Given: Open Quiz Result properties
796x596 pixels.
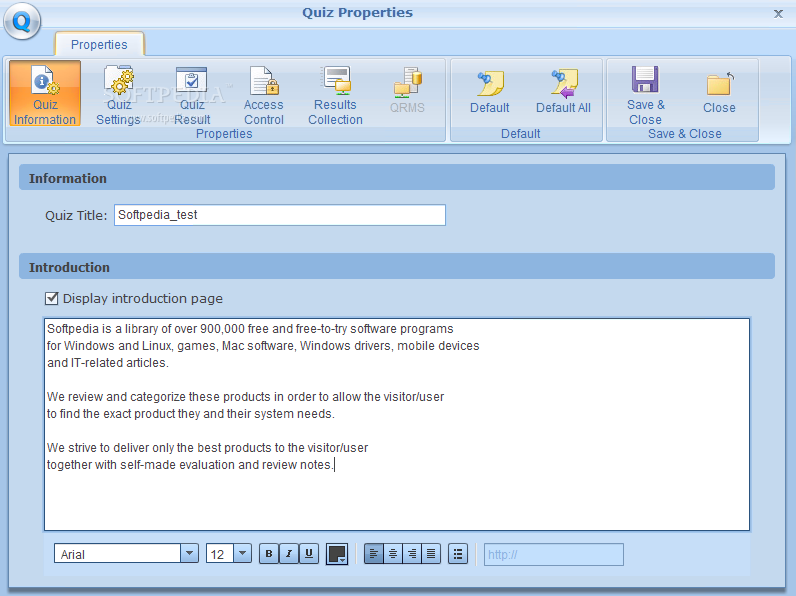Looking at the screenshot, I should click(x=192, y=94).
